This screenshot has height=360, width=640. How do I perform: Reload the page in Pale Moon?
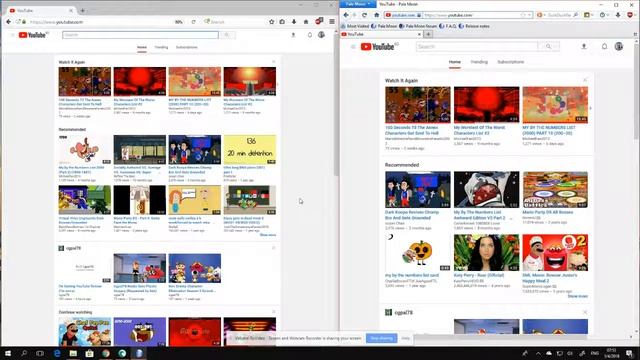point(364,15)
